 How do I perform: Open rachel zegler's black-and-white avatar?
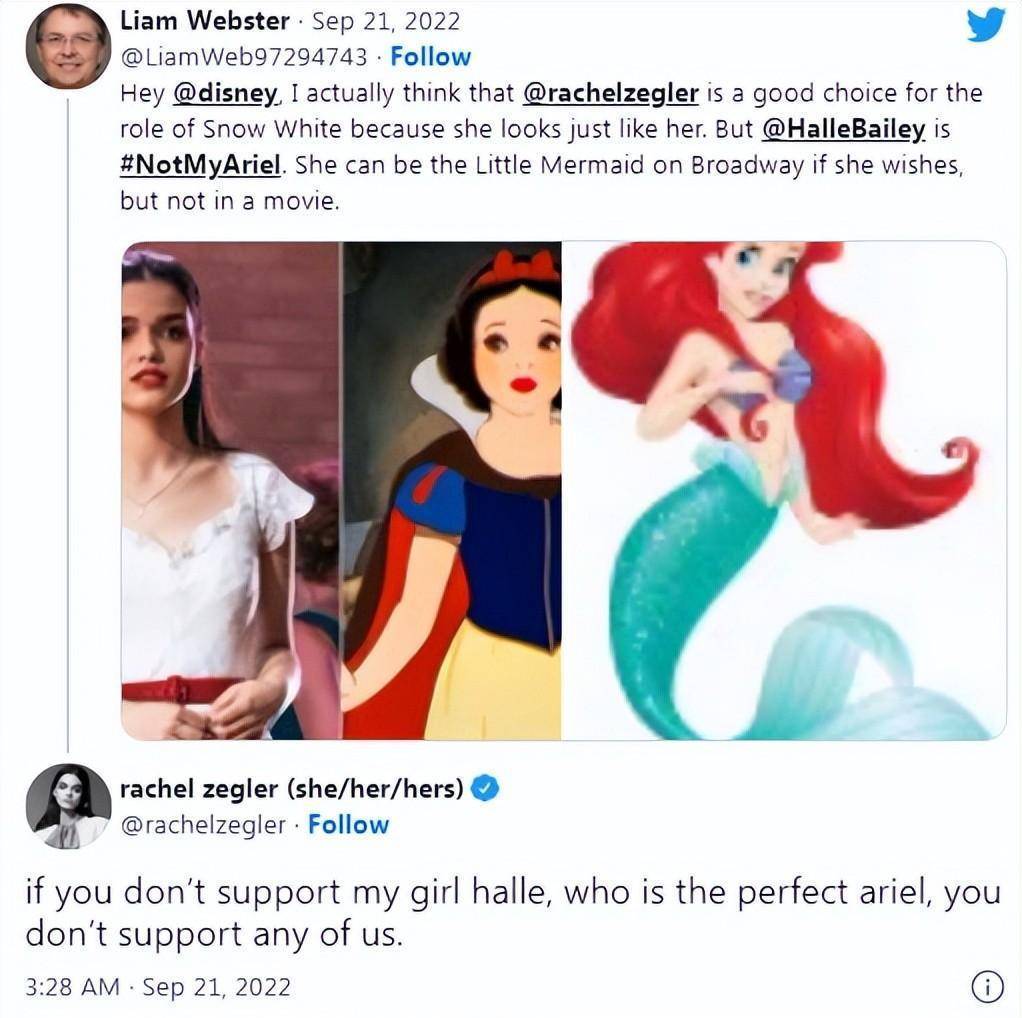click(68, 806)
